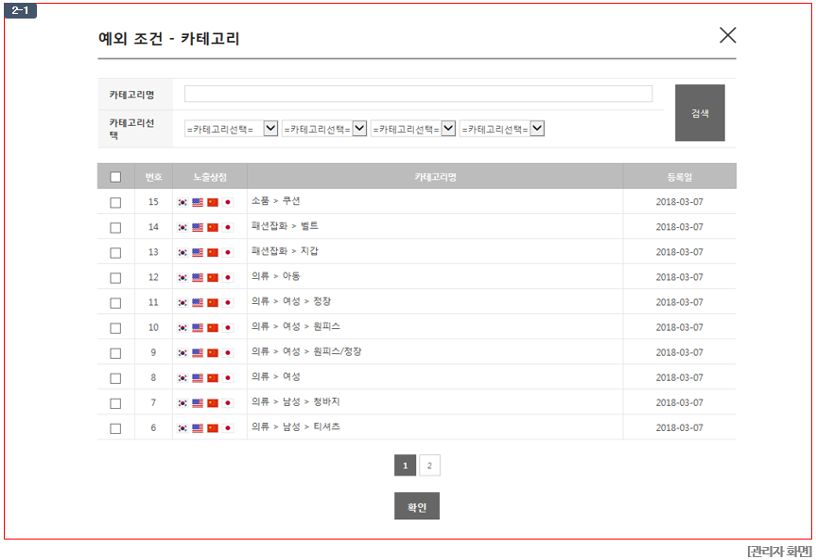Select the checkbox for row 10 원피스
This screenshot has width=816, height=560.
click(115, 328)
